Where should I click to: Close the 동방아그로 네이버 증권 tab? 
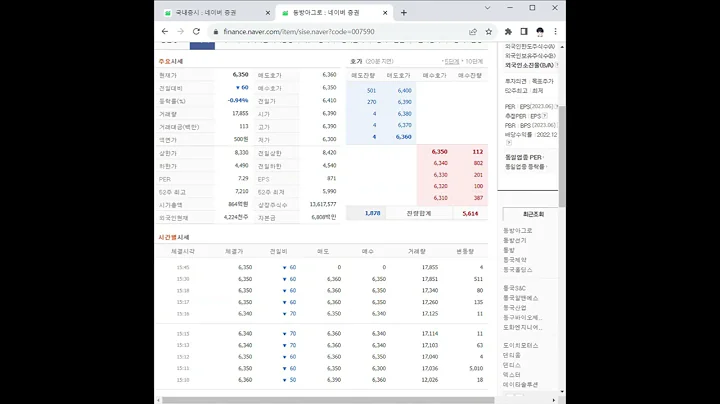385,13
